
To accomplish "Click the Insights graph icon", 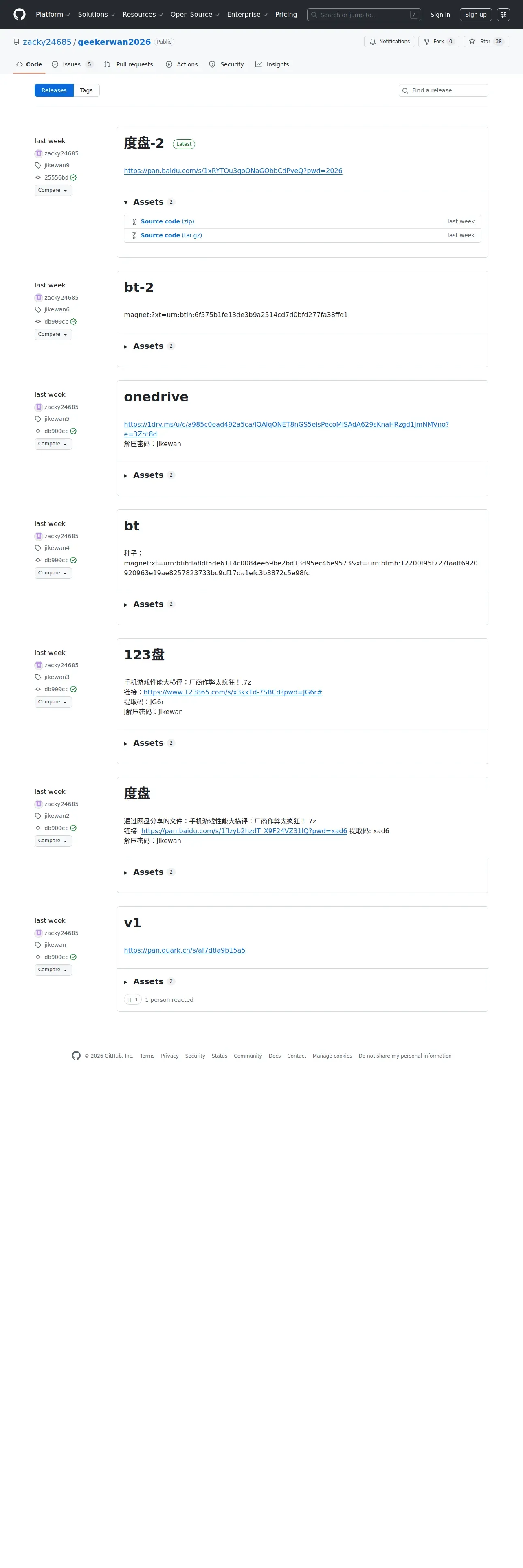I will (259, 65).
